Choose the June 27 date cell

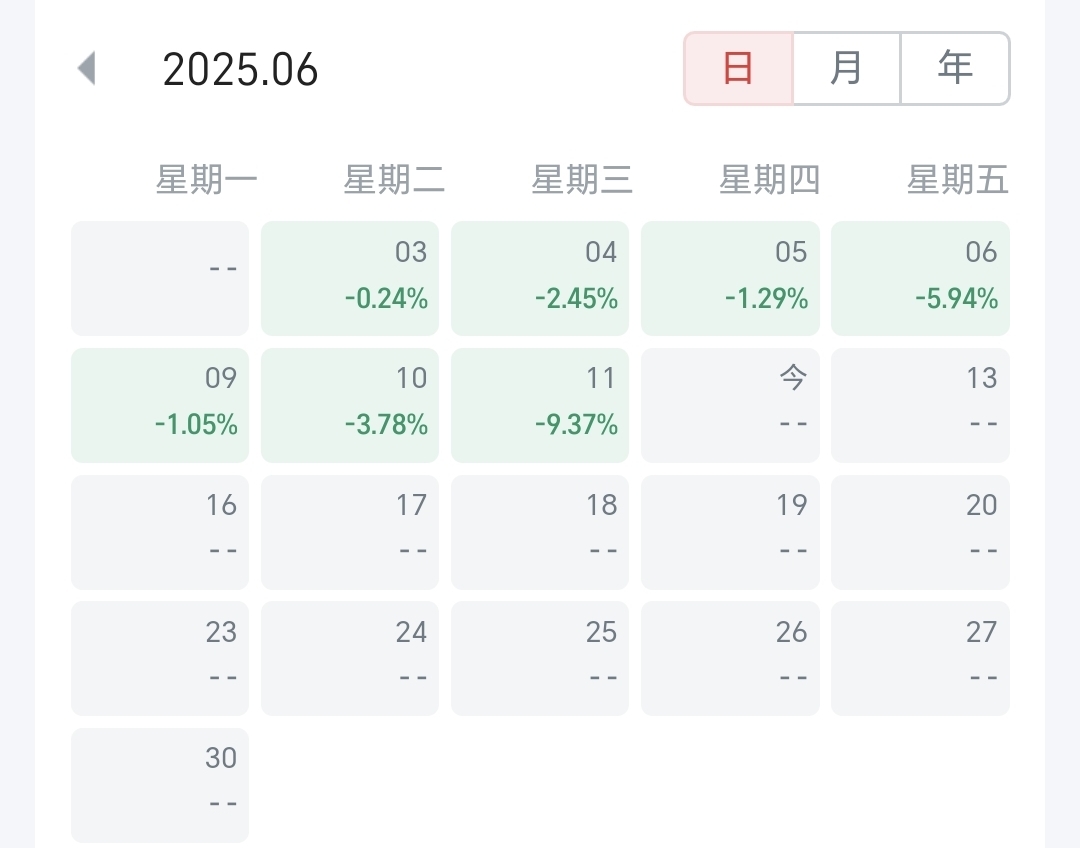[x=920, y=659]
